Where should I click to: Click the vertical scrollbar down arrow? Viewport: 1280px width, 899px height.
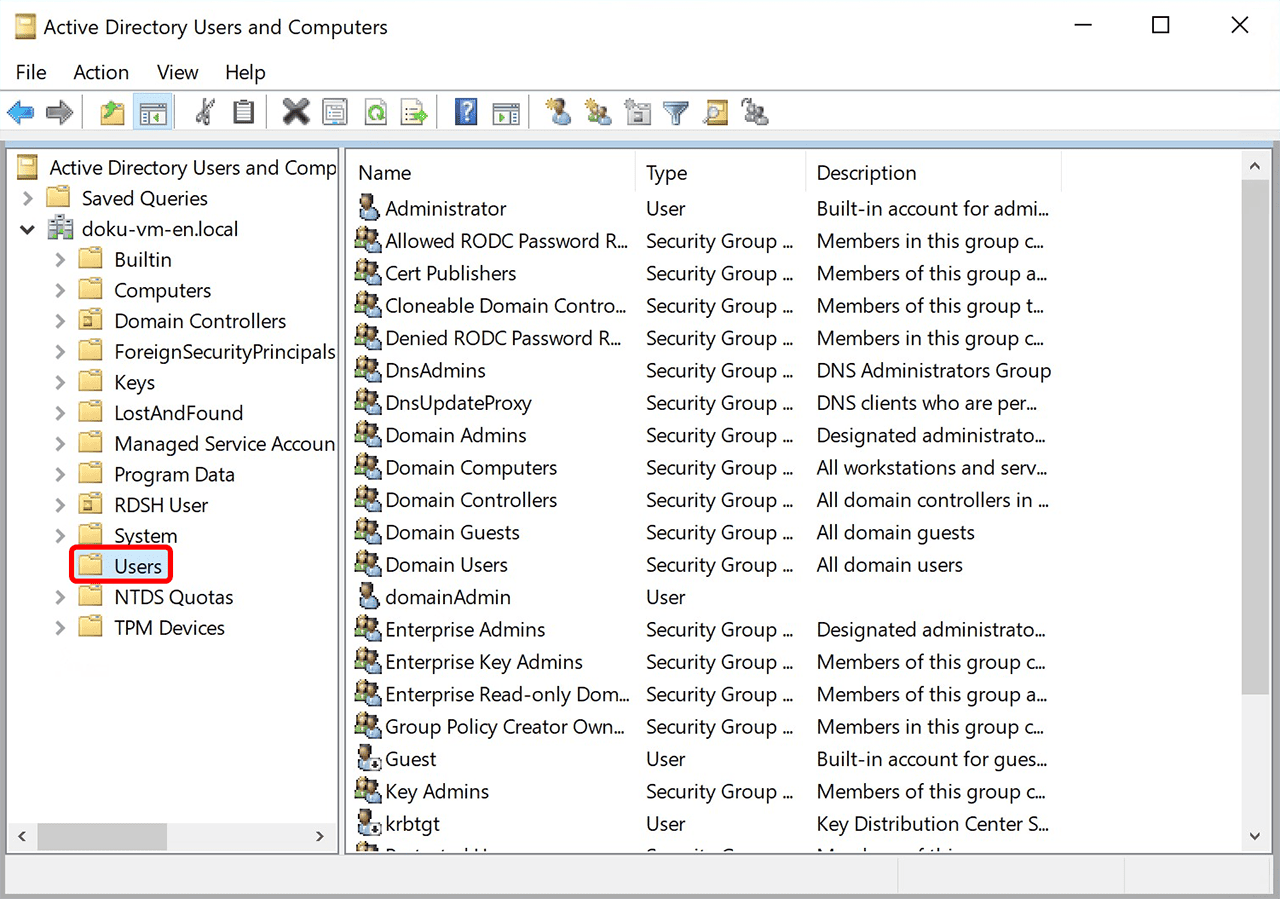1255,836
